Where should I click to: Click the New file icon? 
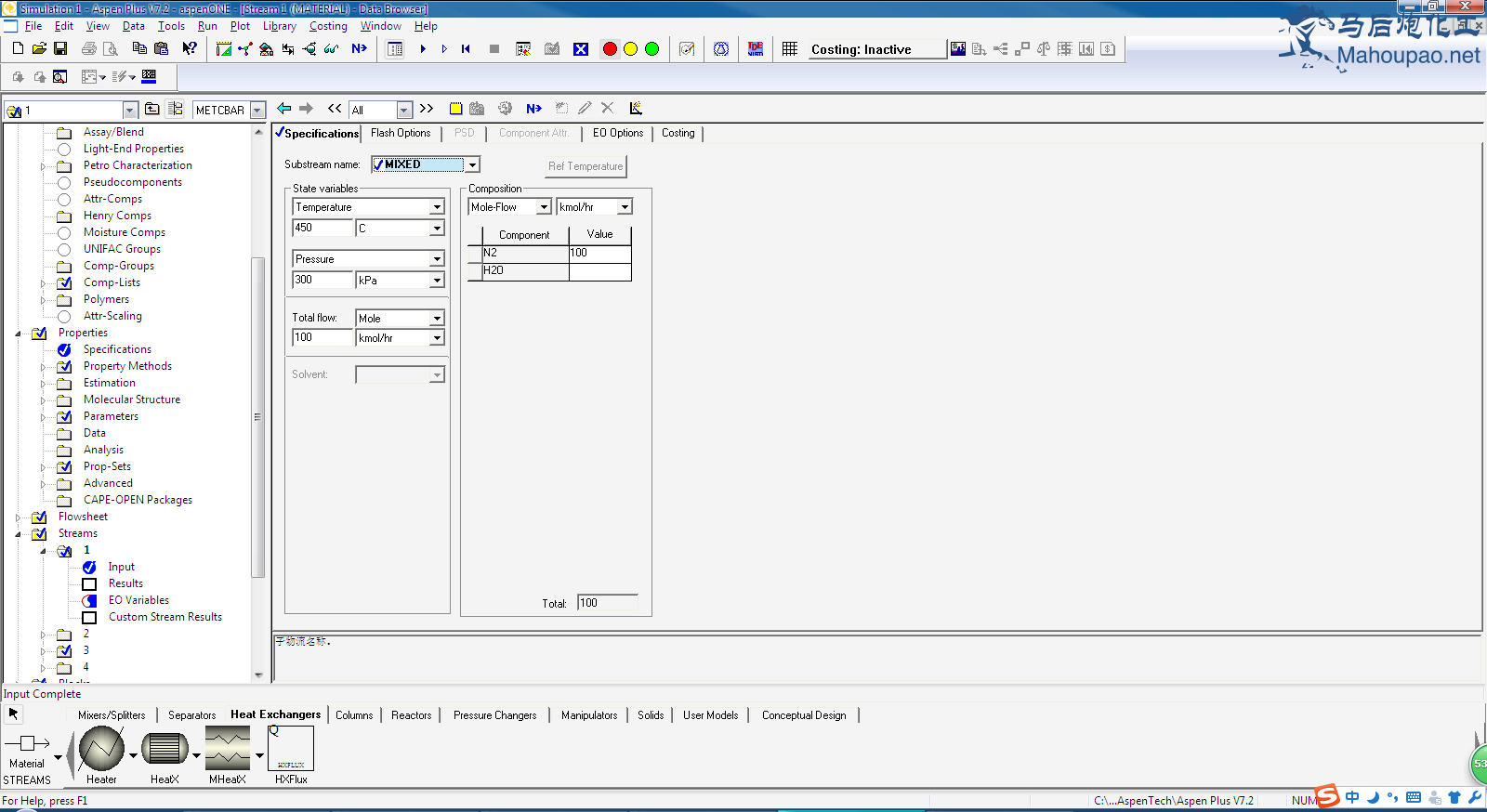[18, 48]
